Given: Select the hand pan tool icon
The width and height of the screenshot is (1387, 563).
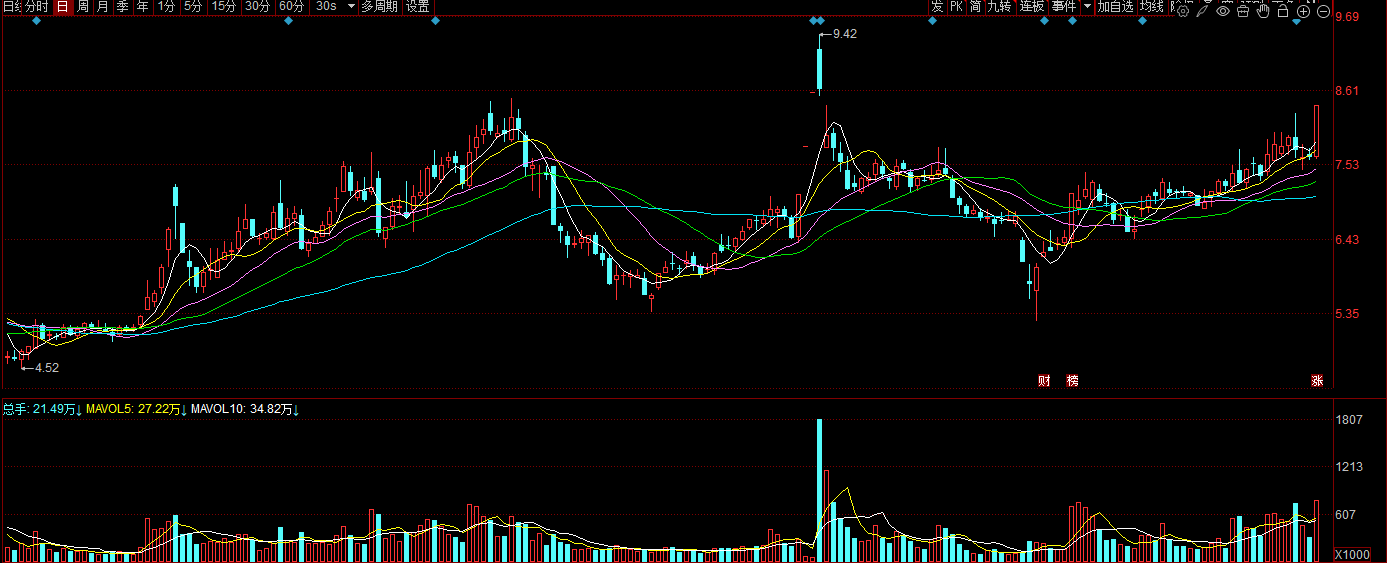Looking at the screenshot, I should pos(1263,11).
